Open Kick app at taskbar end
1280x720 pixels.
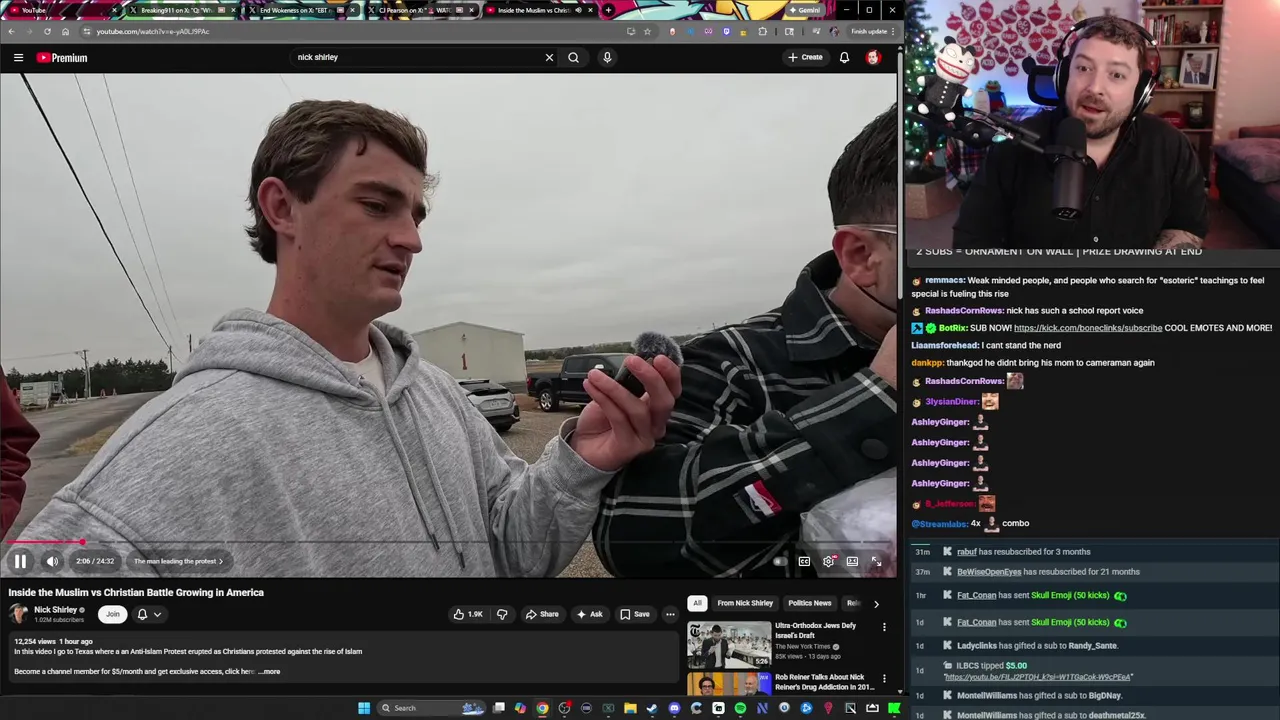tap(894, 708)
